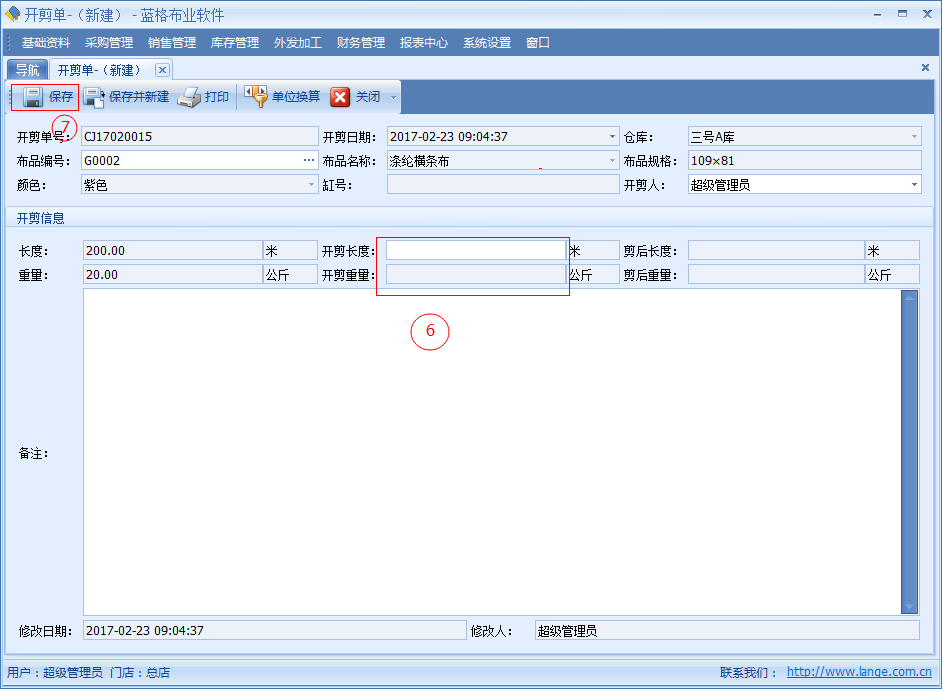Expand the 开剪人 dropdown list

tap(914, 185)
